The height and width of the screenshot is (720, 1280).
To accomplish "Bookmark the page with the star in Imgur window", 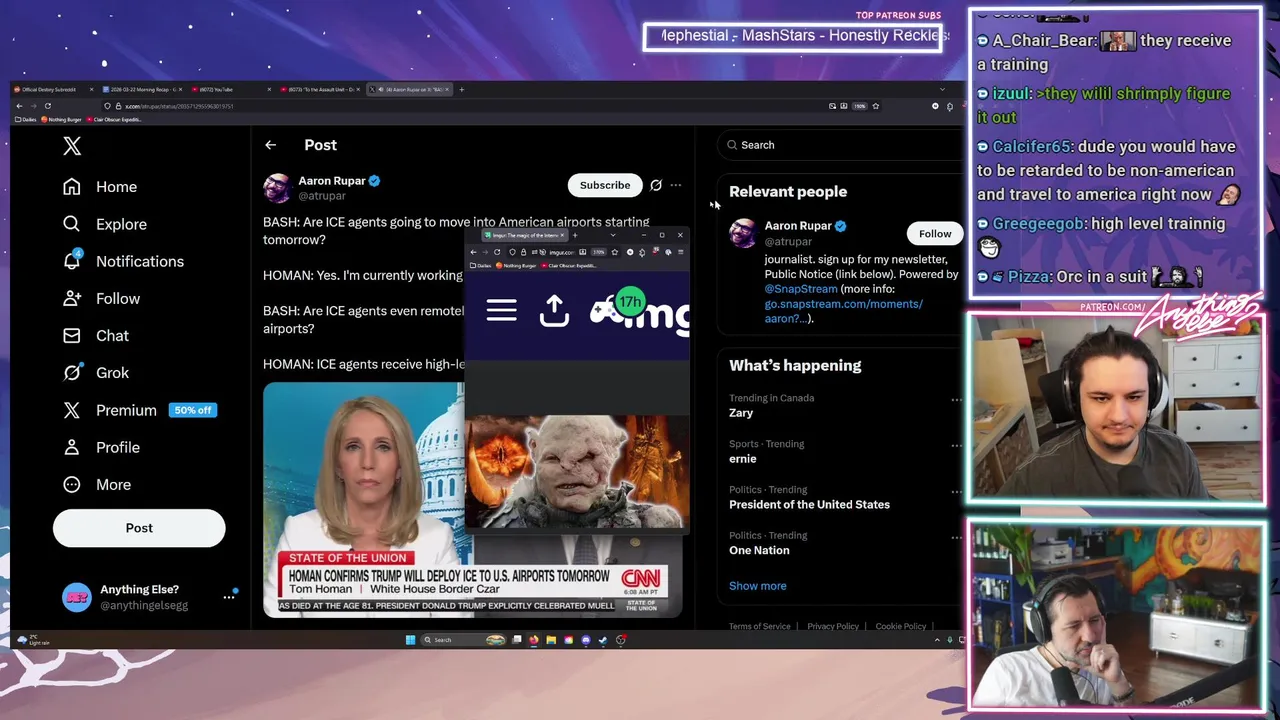I will (615, 252).
